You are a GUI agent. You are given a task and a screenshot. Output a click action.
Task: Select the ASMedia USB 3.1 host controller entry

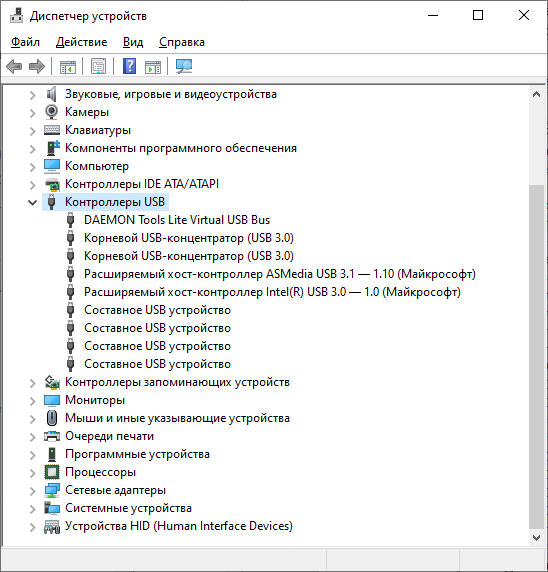(x=280, y=274)
